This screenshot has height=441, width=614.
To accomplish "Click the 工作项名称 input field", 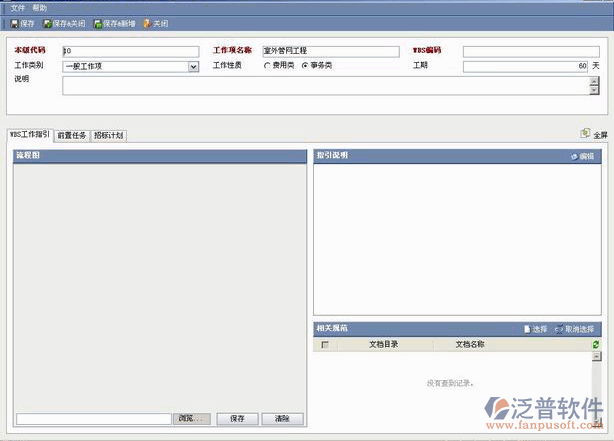I will pos(331,51).
